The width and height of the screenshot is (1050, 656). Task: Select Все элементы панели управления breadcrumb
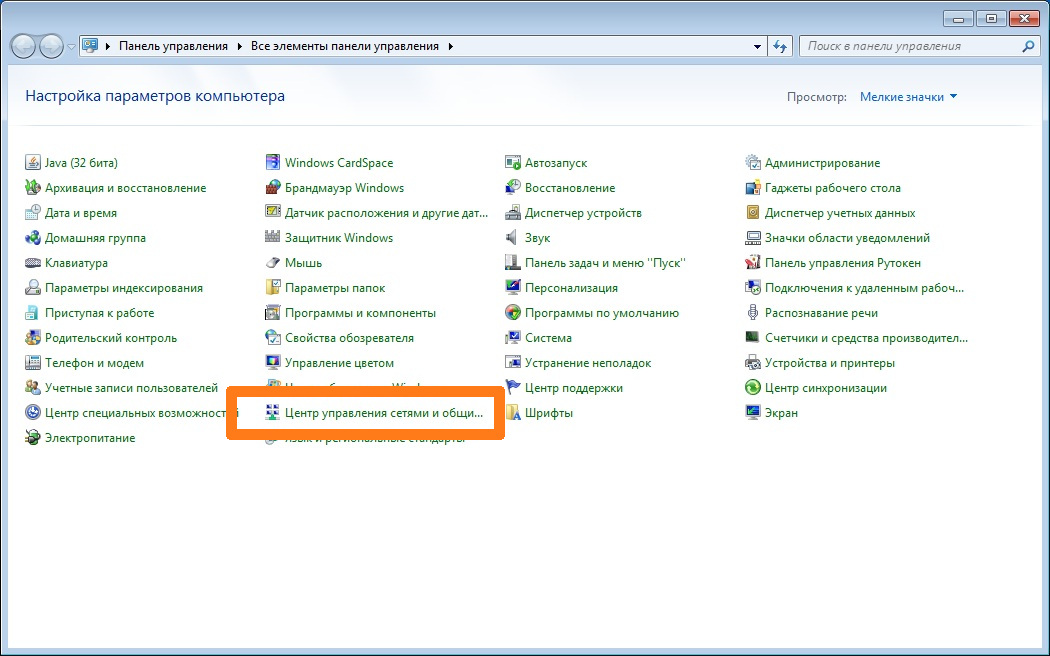point(344,46)
